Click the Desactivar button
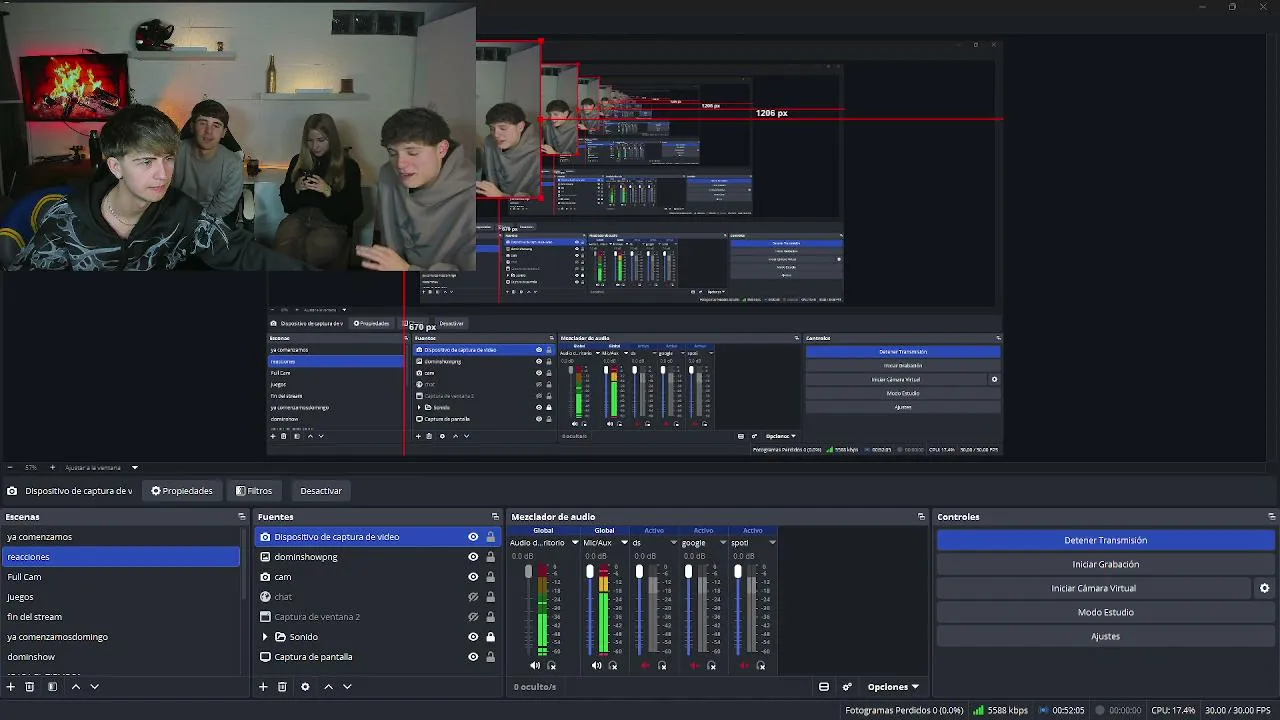Image resolution: width=1280 pixels, height=720 pixels. (x=321, y=491)
